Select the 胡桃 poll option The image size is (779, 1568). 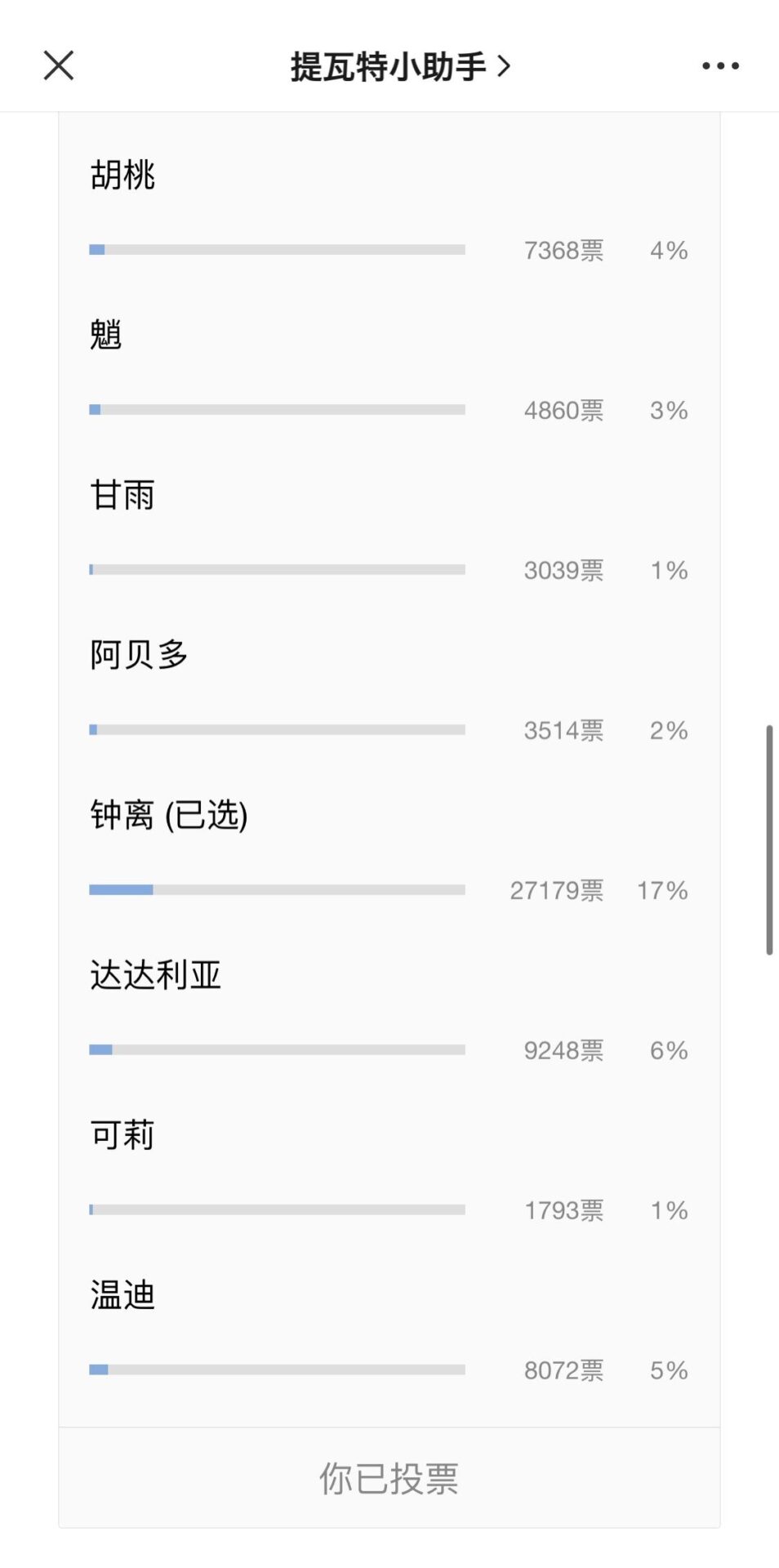click(122, 175)
